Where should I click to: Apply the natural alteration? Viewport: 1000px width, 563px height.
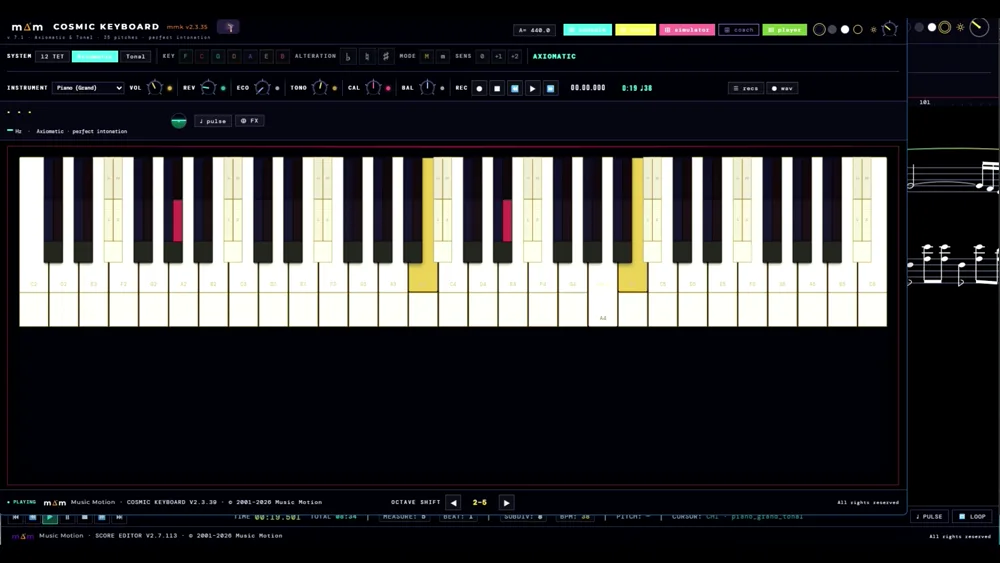coord(367,56)
